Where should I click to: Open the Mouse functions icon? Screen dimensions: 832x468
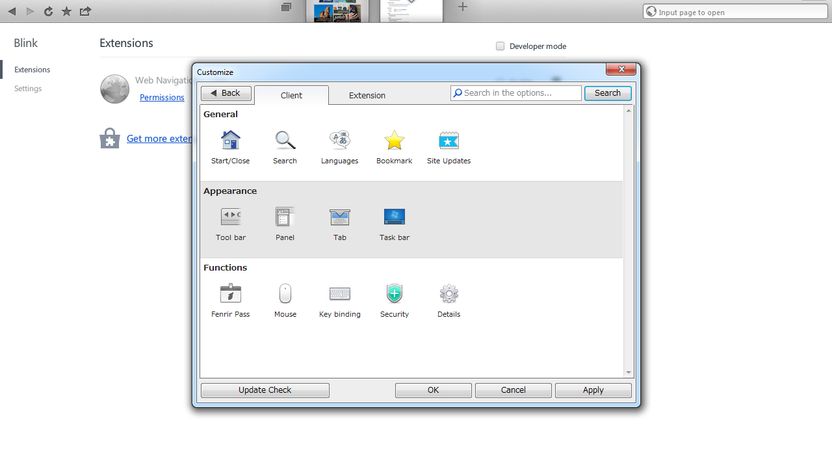[x=285, y=293]
